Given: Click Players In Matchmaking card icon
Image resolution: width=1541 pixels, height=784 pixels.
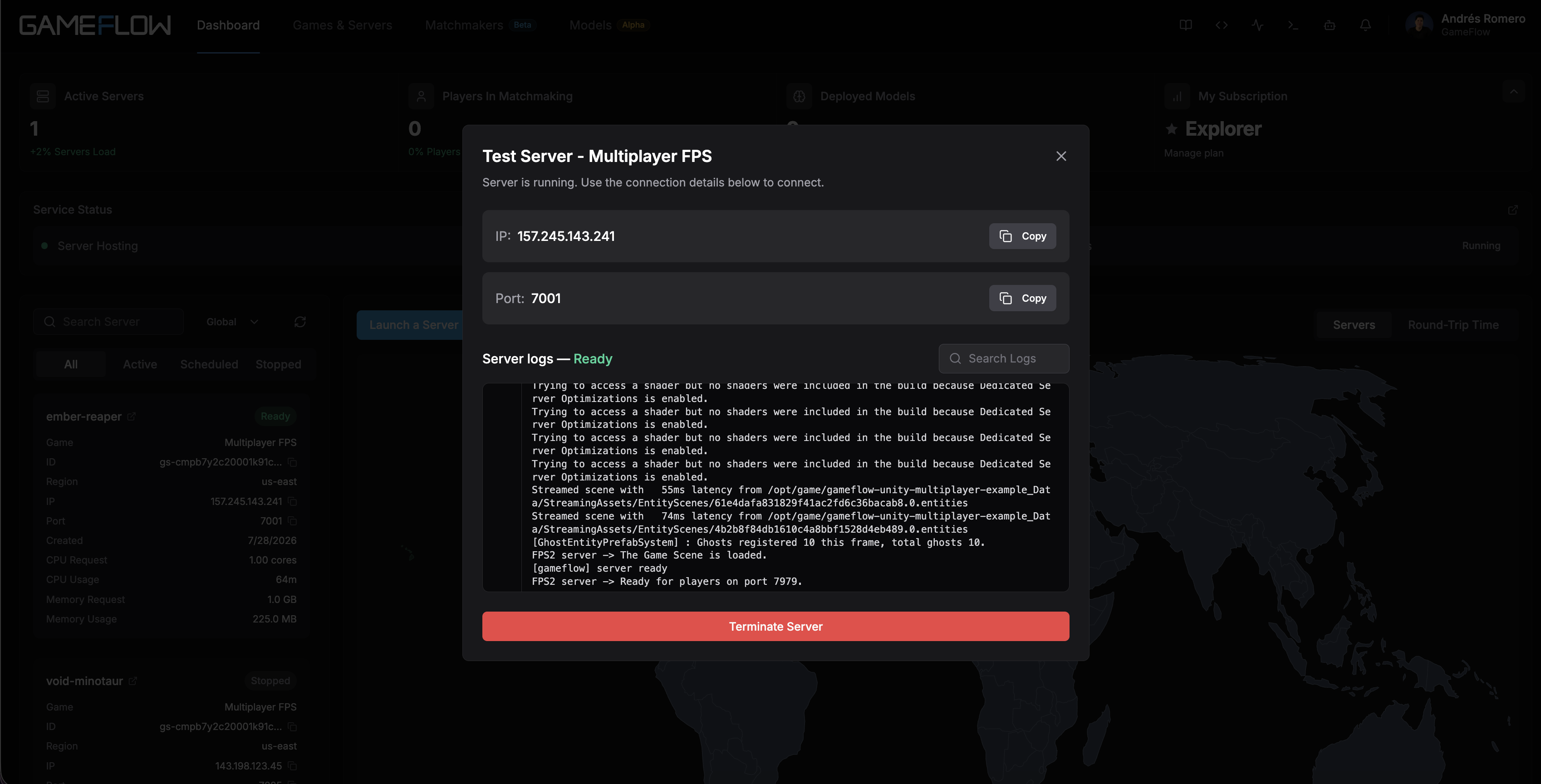Looking at the screenshot, I should pyautogui.click(x=421, y=96).
